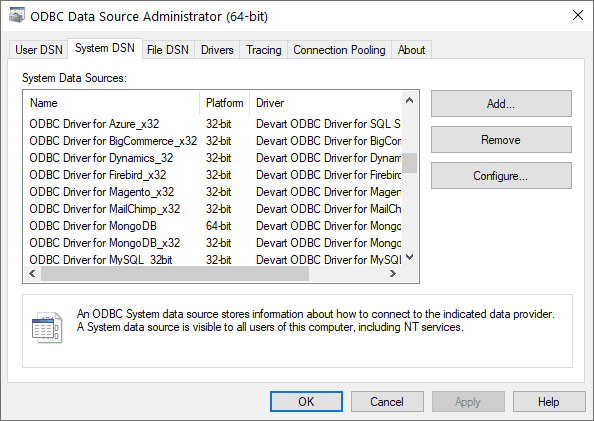Click Devart ODBC Driver for MailChimp cell
This screenshot has width=594, height=421.
click(x=328, y=209)
